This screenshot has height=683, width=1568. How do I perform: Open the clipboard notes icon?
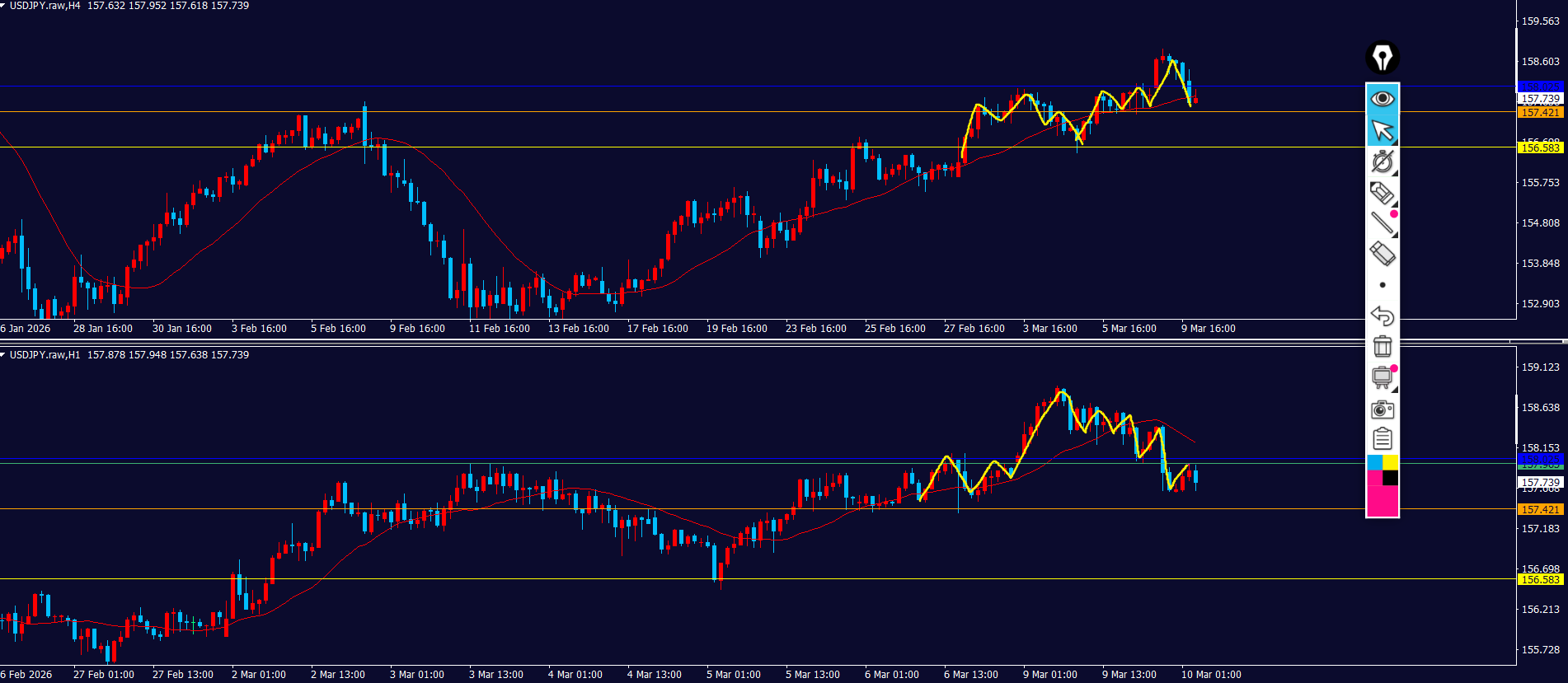[x=1382, y=439]
